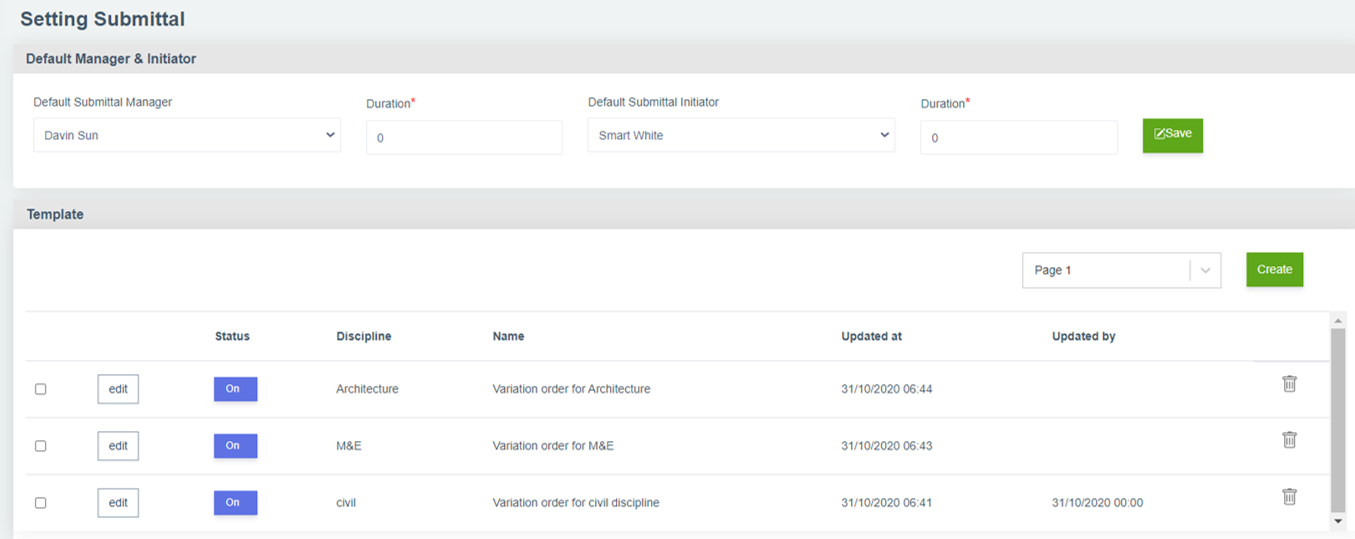Open the Page 1 selector dropdown
Viewport: 1355px width, 539px height.
[x=1121, y=270]
